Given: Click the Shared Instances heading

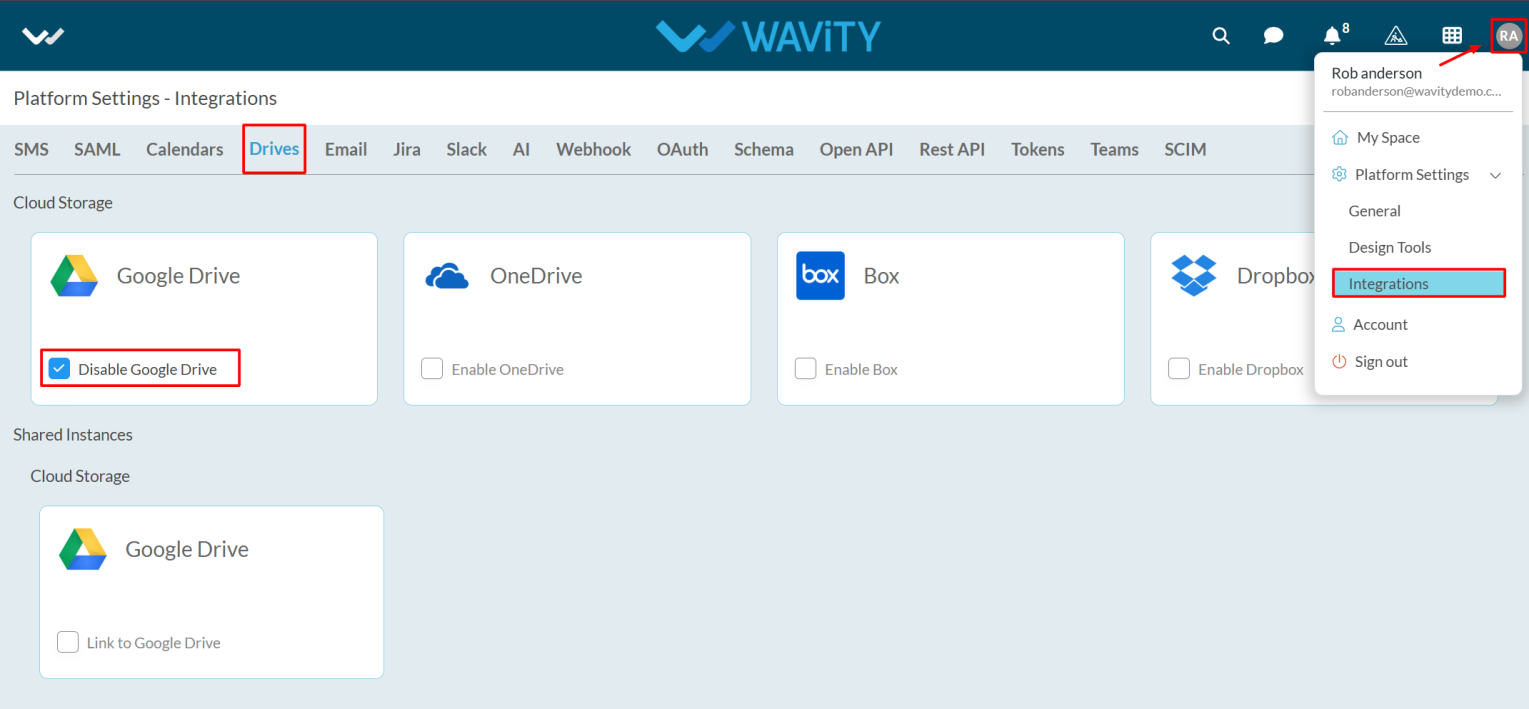Looking at the screenshot, I should coord(73,434).
